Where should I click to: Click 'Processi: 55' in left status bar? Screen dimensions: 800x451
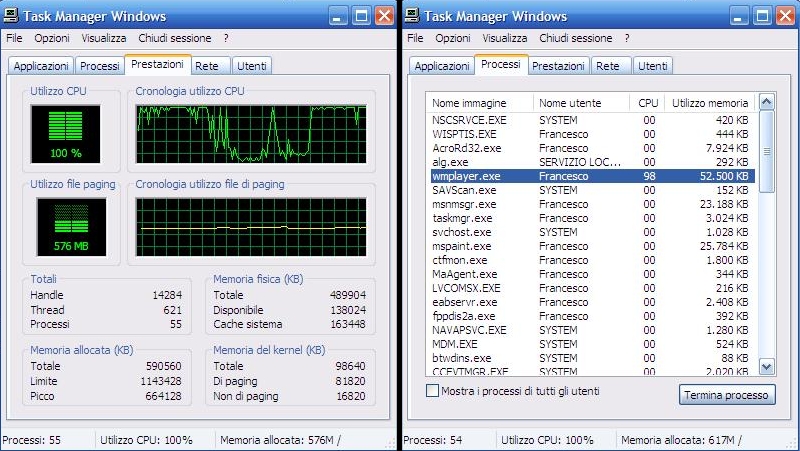coord(32,440)
